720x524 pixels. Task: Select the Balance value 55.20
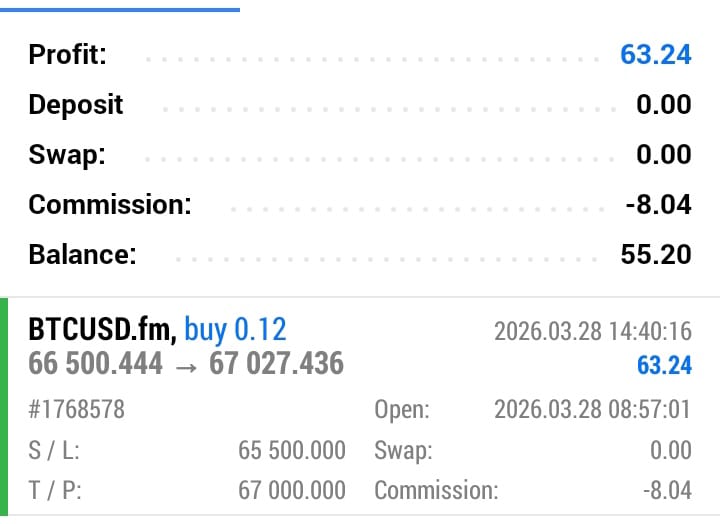[655, 254]
